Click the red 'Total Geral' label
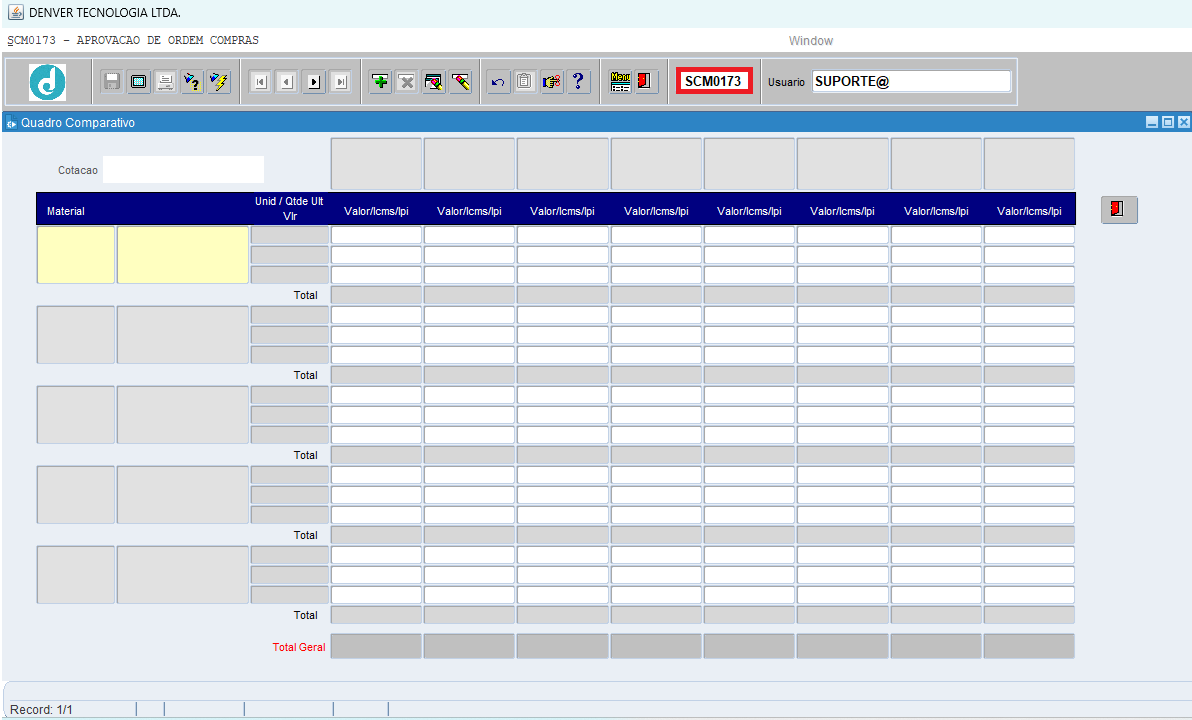This screenshot has height=720, width=1192. 299,647
